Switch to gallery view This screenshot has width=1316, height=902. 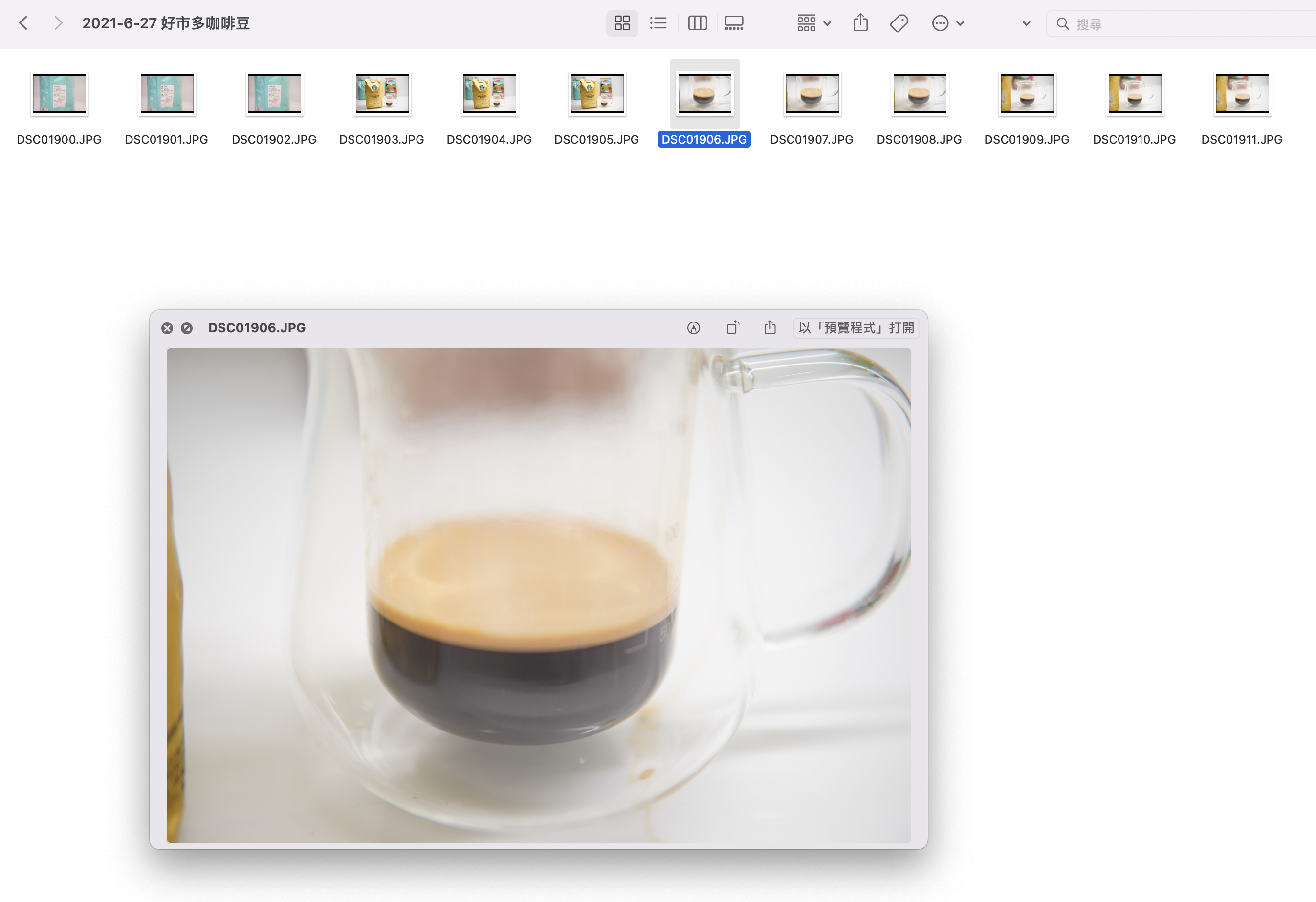[x=734, y=23]
